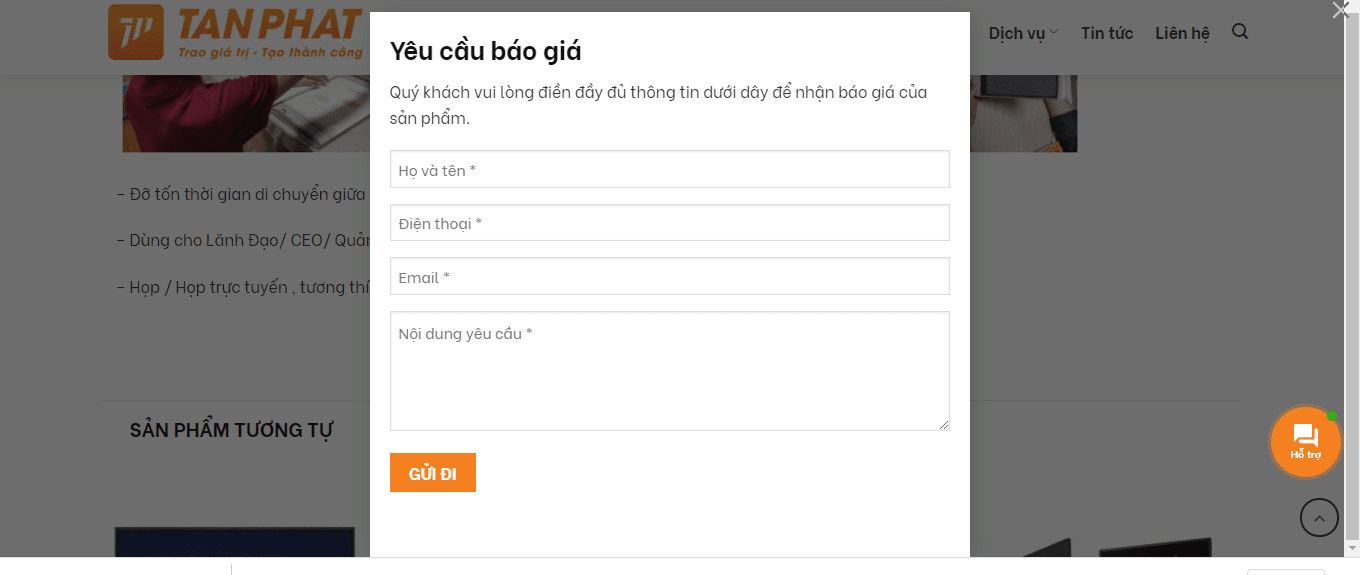Screen dimensions: 1360x575
Task: Select the Email input field
Action: coord(669,277)
